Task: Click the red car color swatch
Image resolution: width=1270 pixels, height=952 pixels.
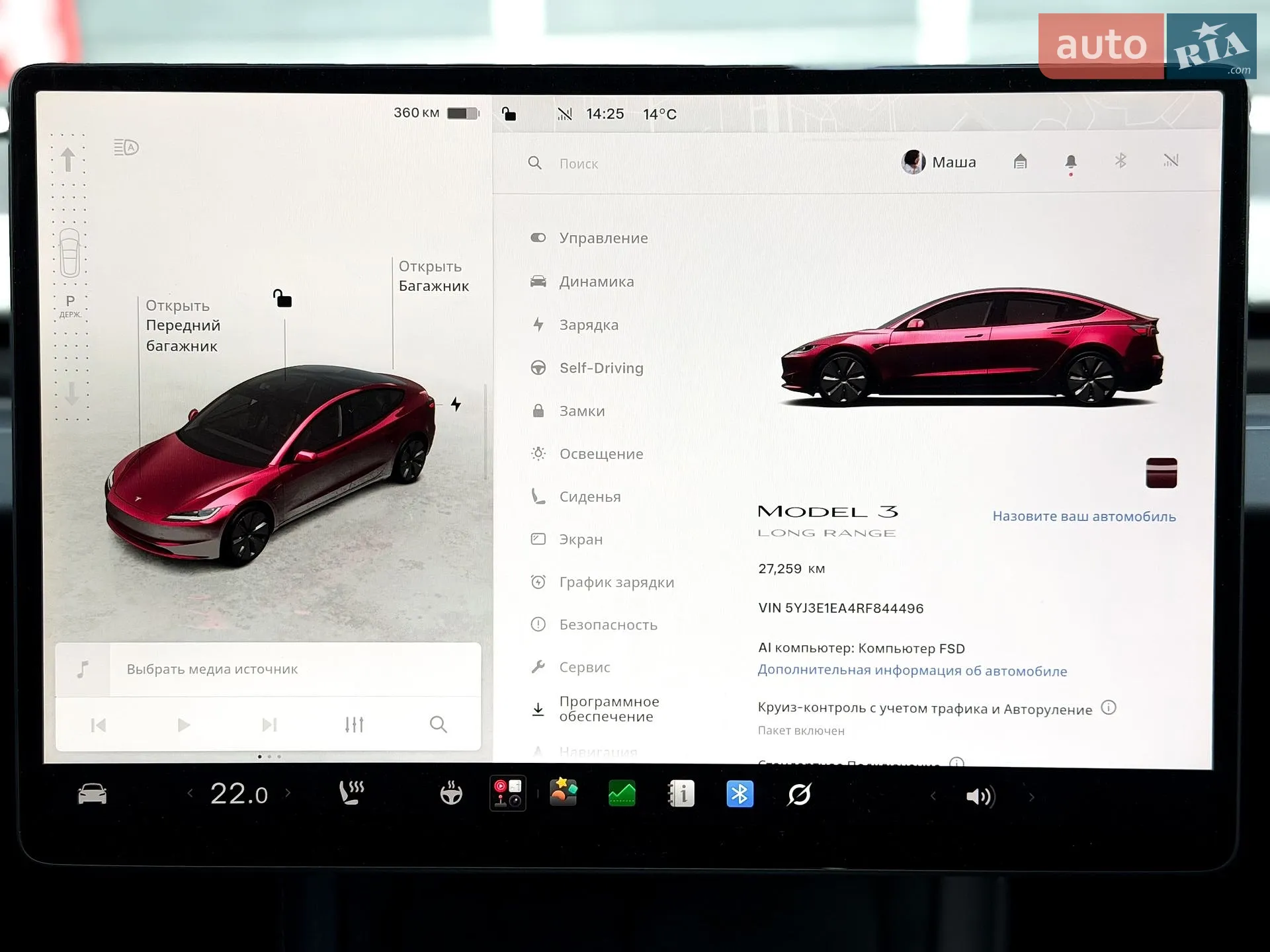Action: 1161,473
